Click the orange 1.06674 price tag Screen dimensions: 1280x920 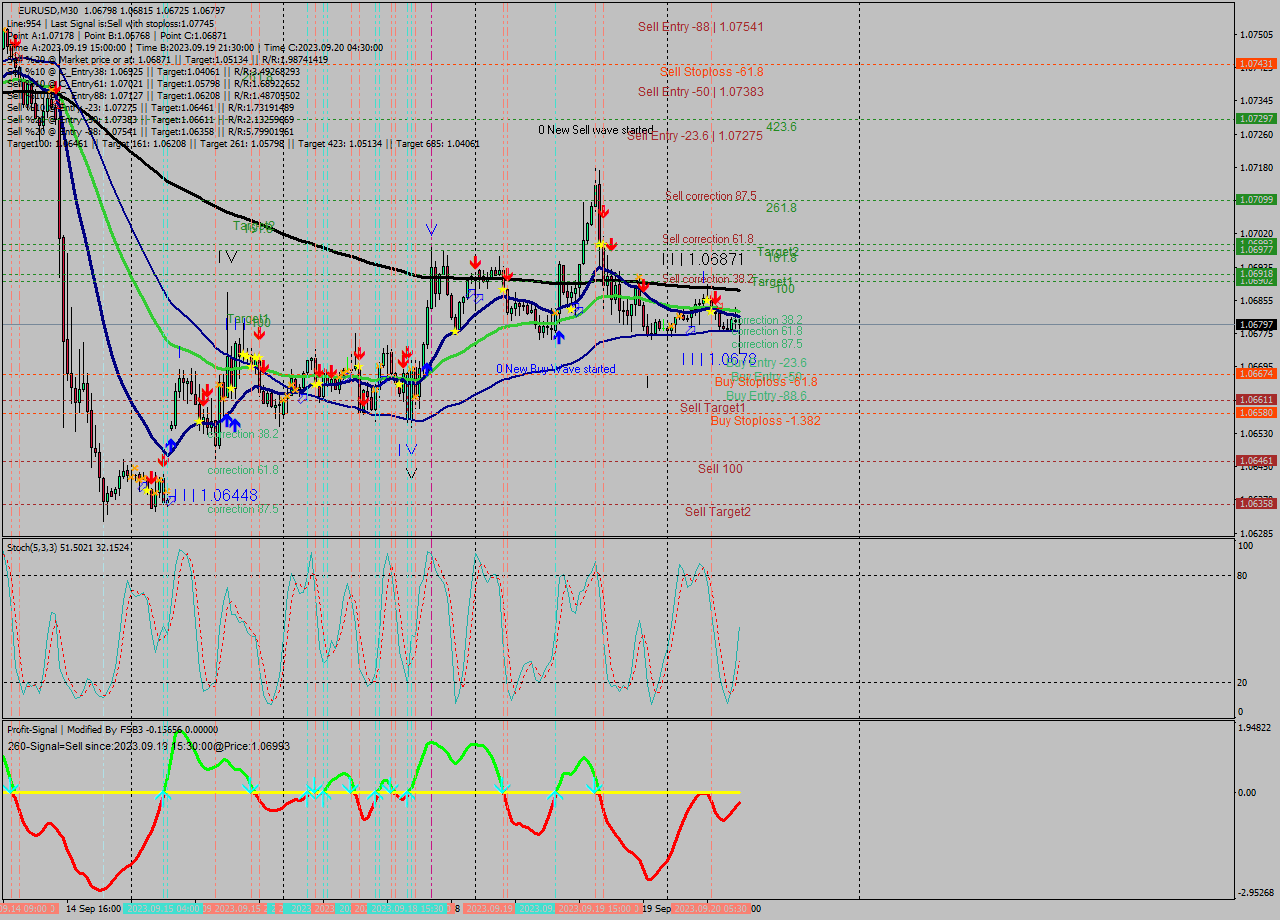click(x=1256, y=373)
